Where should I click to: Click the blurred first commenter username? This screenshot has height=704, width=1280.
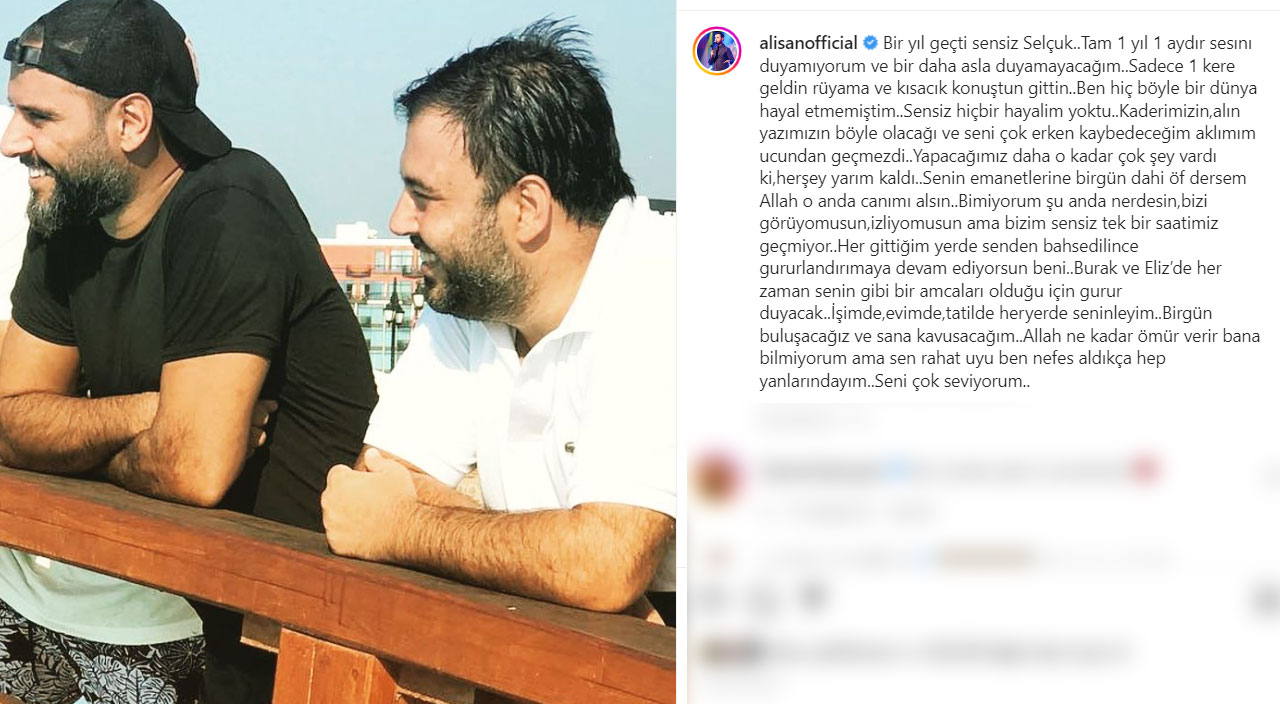click(822, 468)
